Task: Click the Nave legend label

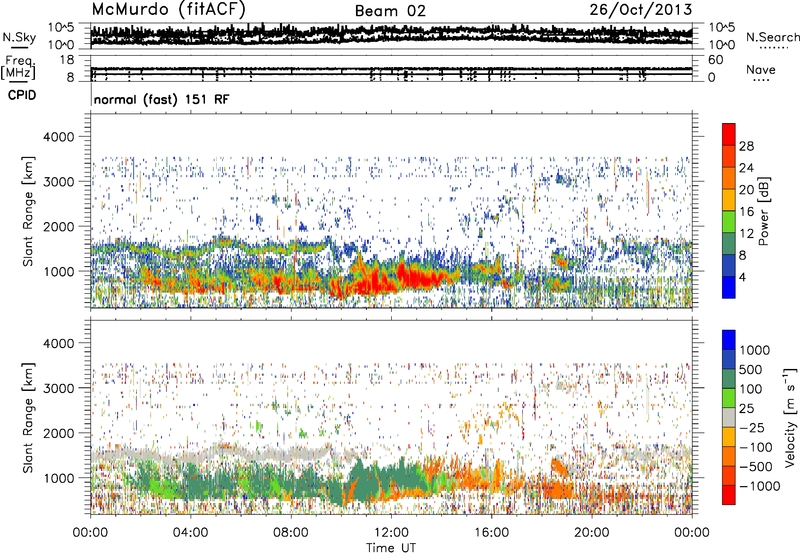Action: tap(761, 69)
